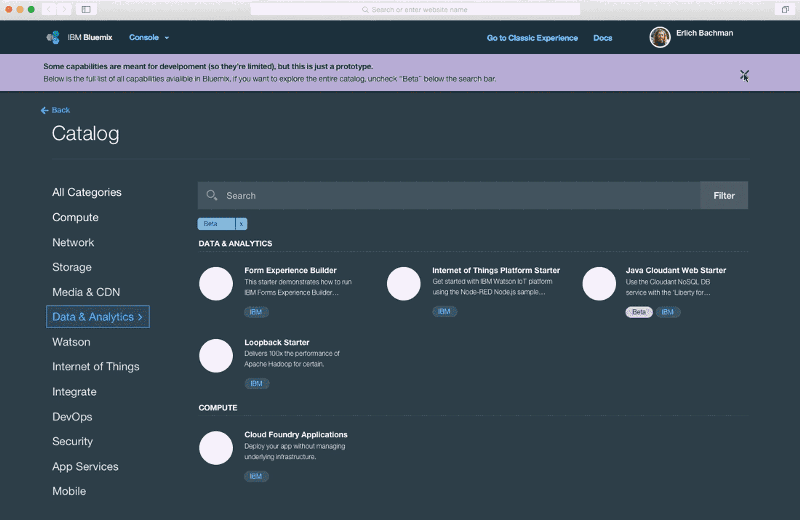Choose the Compute category
This screenshot has height=520, width=800.
click(x=76, y=217)
